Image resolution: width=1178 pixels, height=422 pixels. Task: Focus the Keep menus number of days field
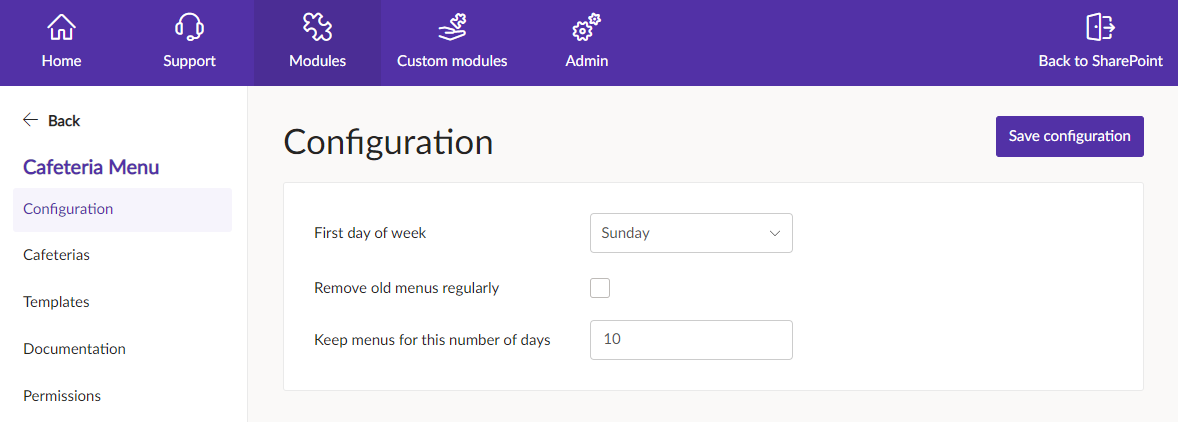click(691, 339)
